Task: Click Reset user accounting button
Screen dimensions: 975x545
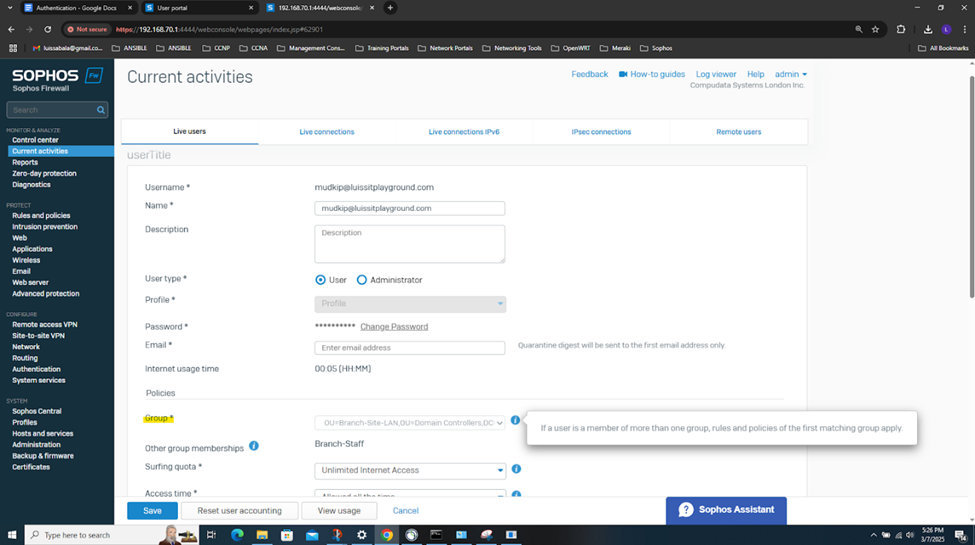Action: tap(239, 511)
